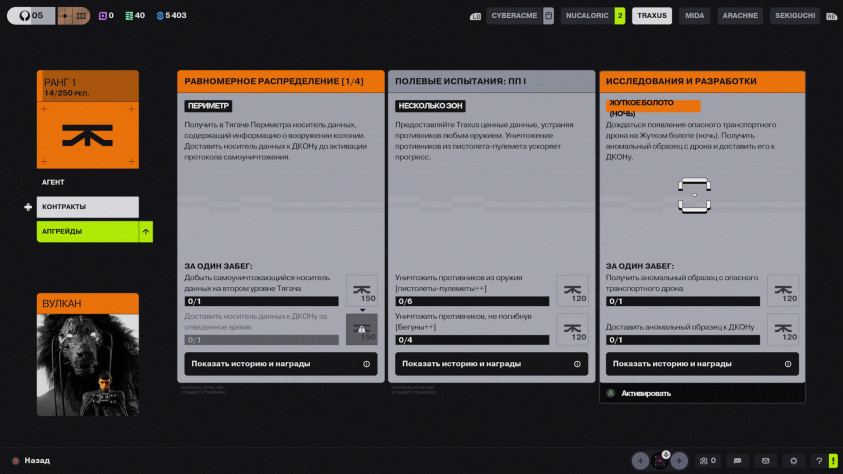Open the chat bubble icon in the bottom bar
The image size is (843, 474).
[737, 461]
